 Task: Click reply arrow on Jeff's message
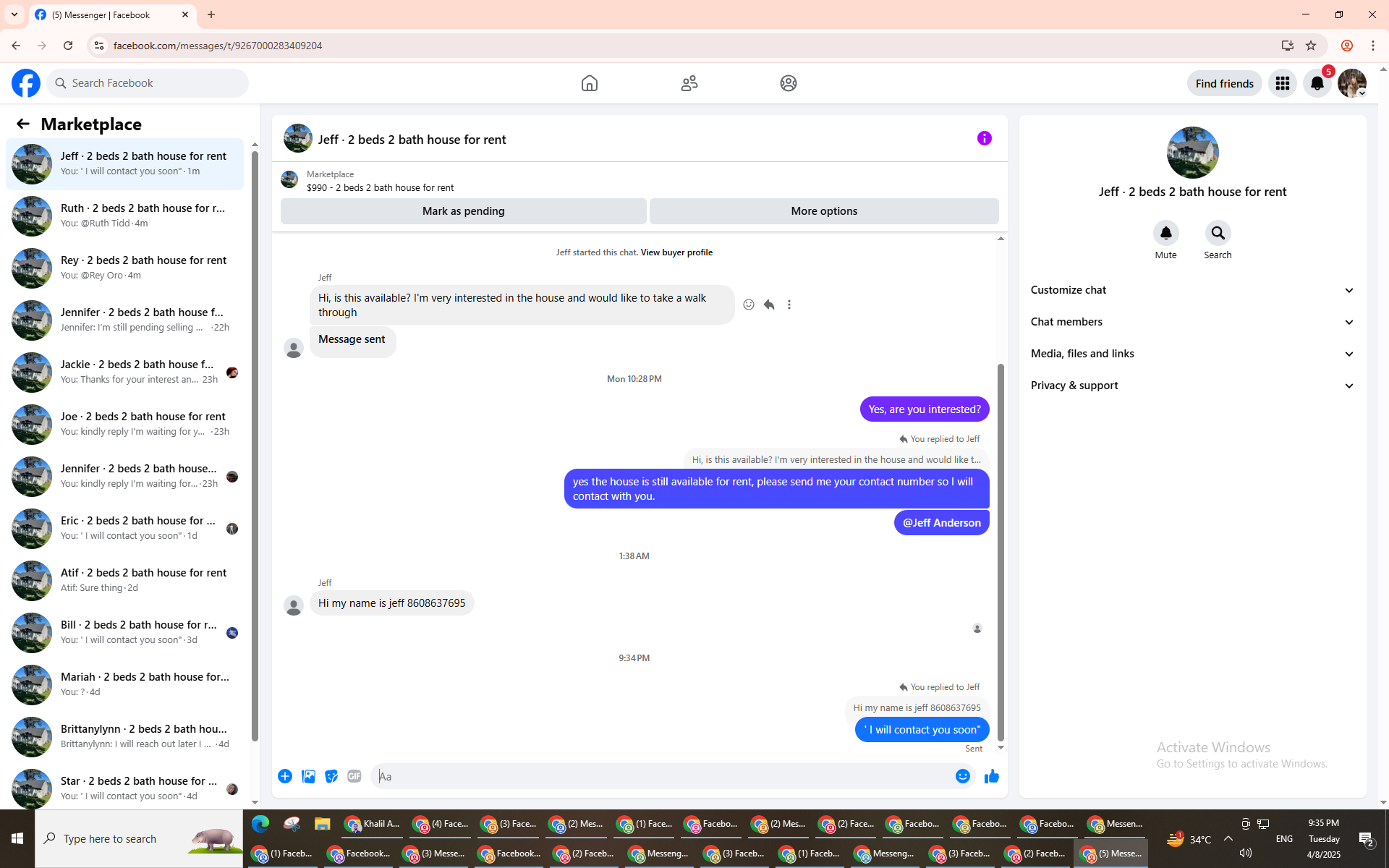769,305
